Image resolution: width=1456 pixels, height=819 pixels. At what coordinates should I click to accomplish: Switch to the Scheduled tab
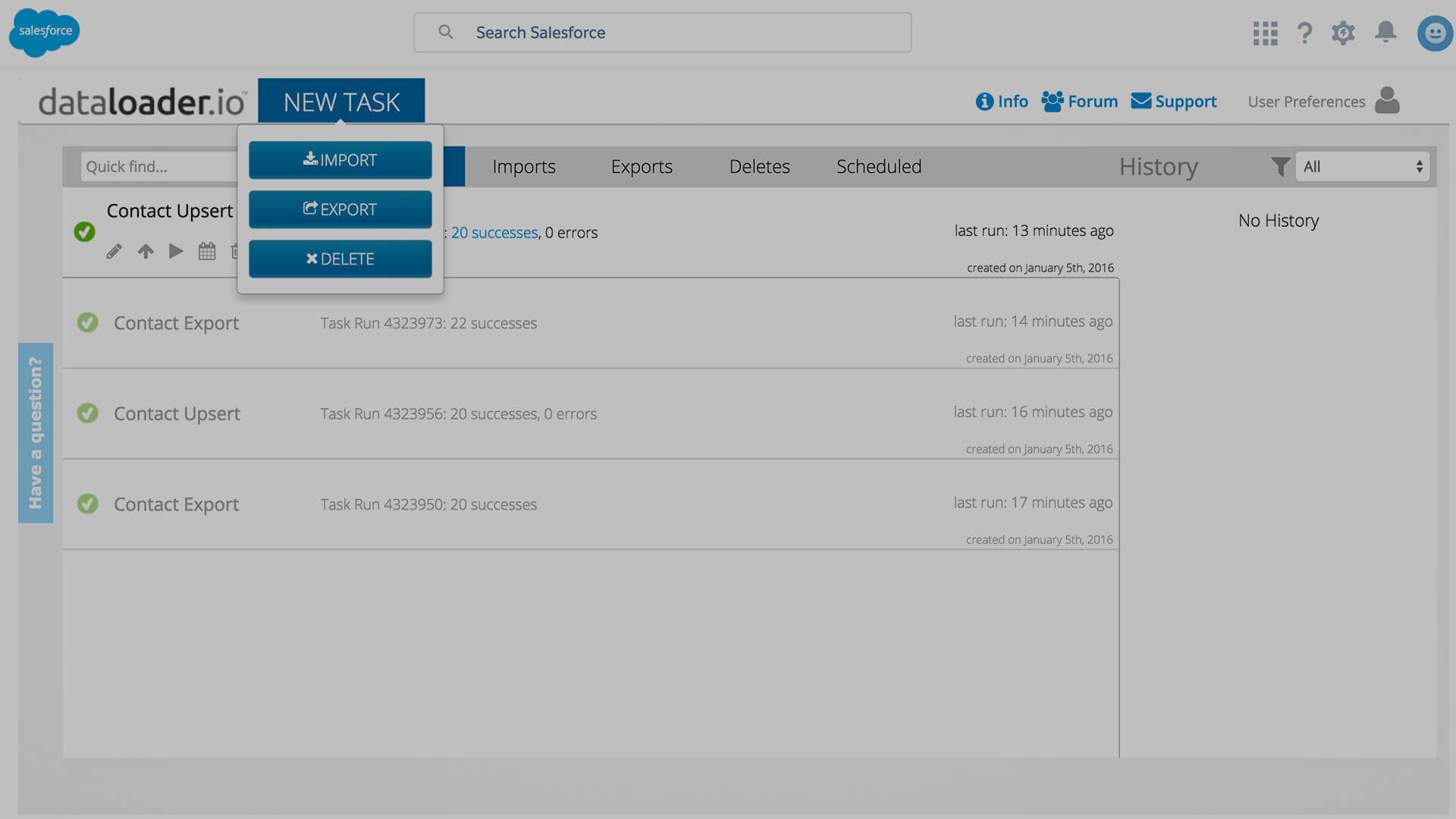point(879,167)
